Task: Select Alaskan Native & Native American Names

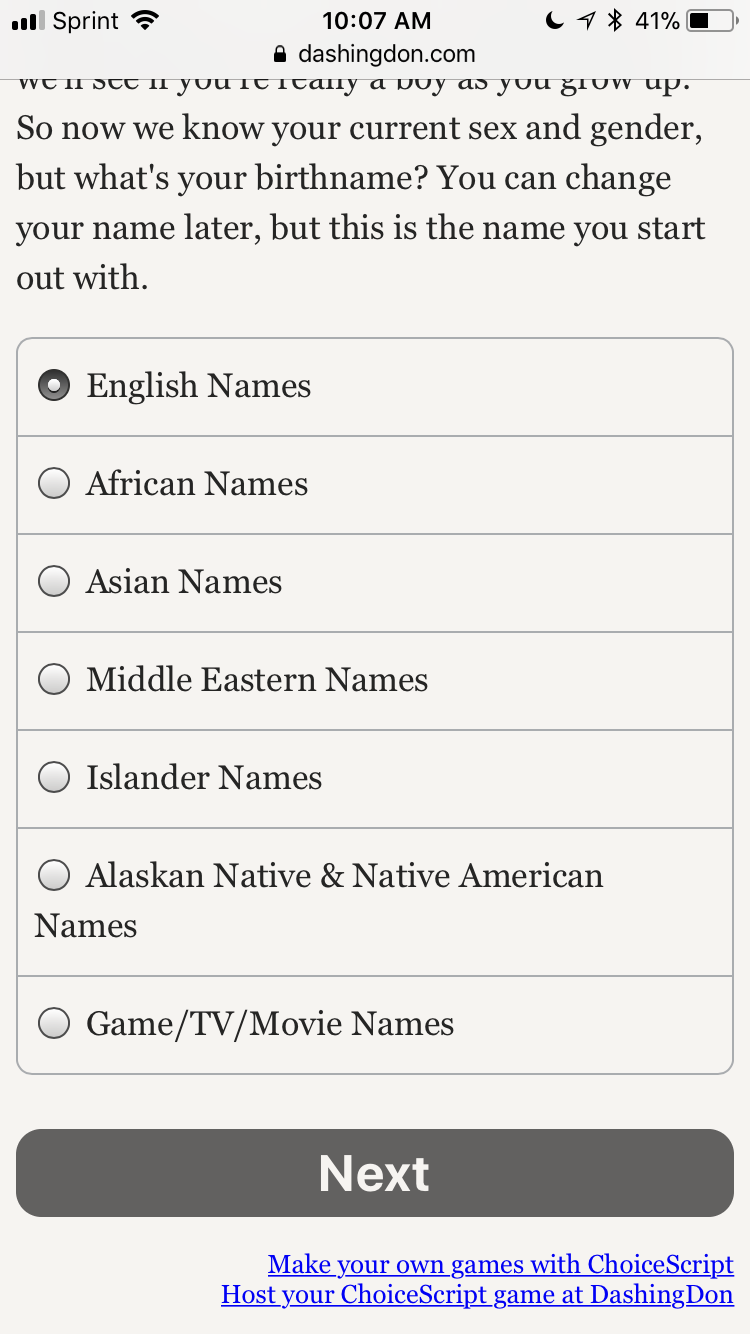Action: (54, 877)
